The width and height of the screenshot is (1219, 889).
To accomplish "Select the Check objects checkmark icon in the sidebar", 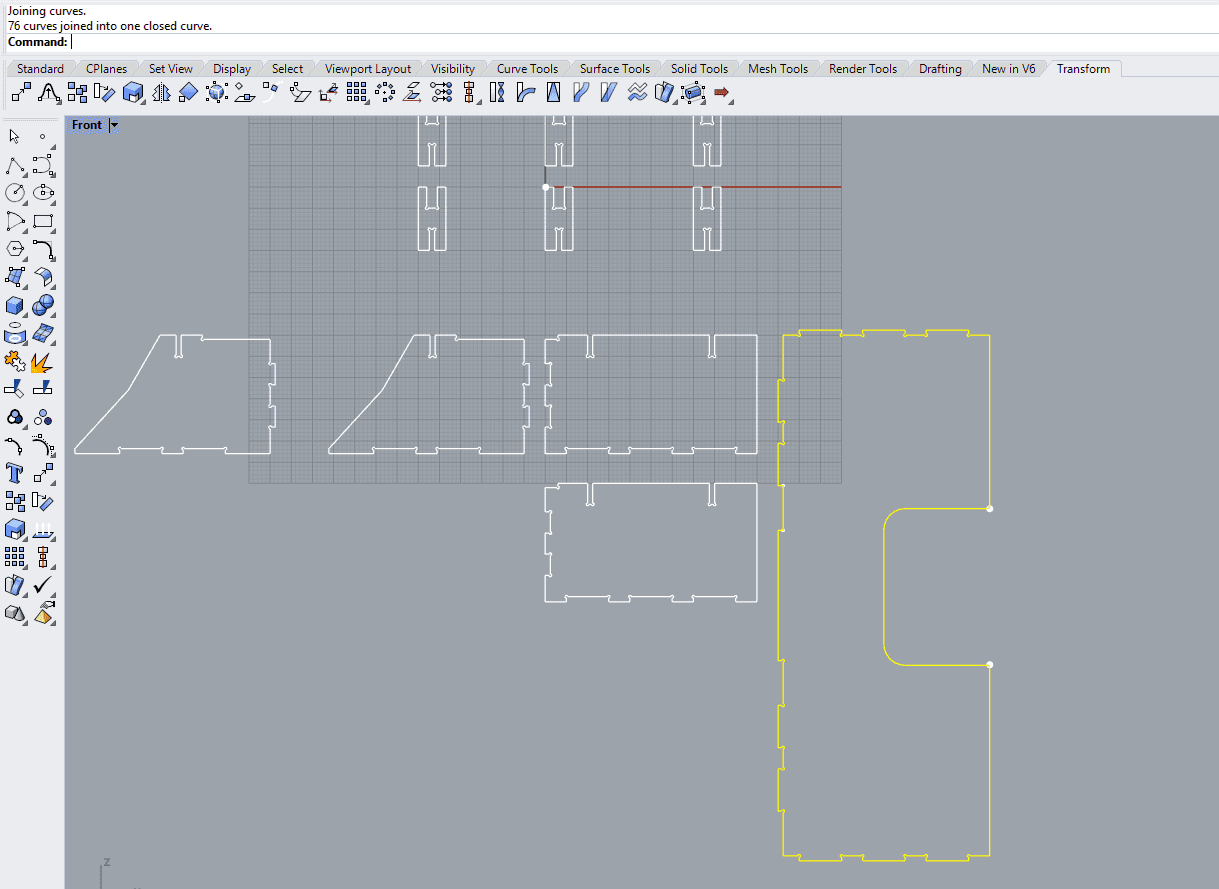I will (x=43, y=585).
